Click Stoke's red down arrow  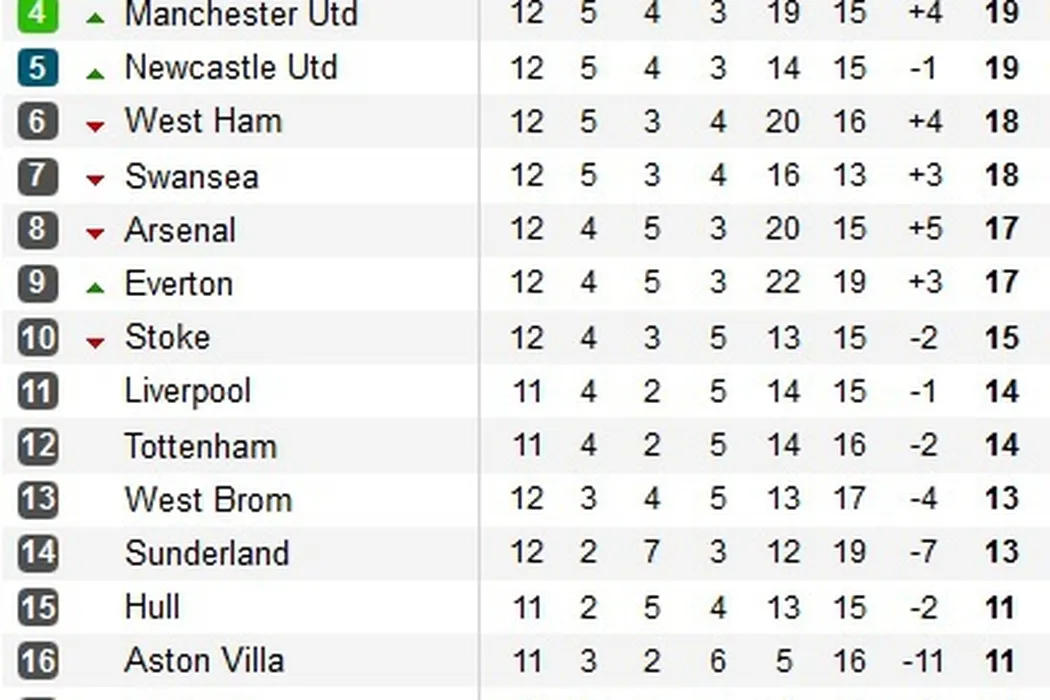95,342
